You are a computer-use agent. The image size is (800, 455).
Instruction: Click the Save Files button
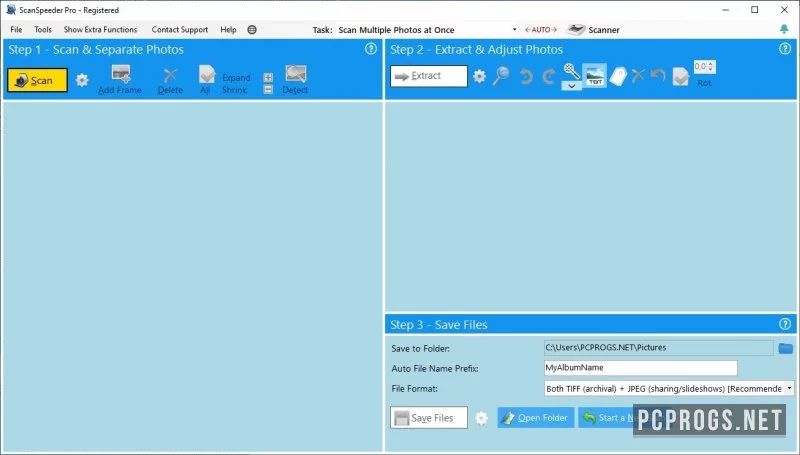coord(429,417)
